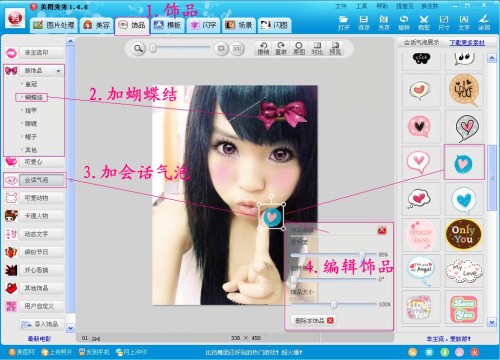Click the 重做 redo icon
Image resolution: width=500 pixels, height=360 pixels.
tap(281, 49)
